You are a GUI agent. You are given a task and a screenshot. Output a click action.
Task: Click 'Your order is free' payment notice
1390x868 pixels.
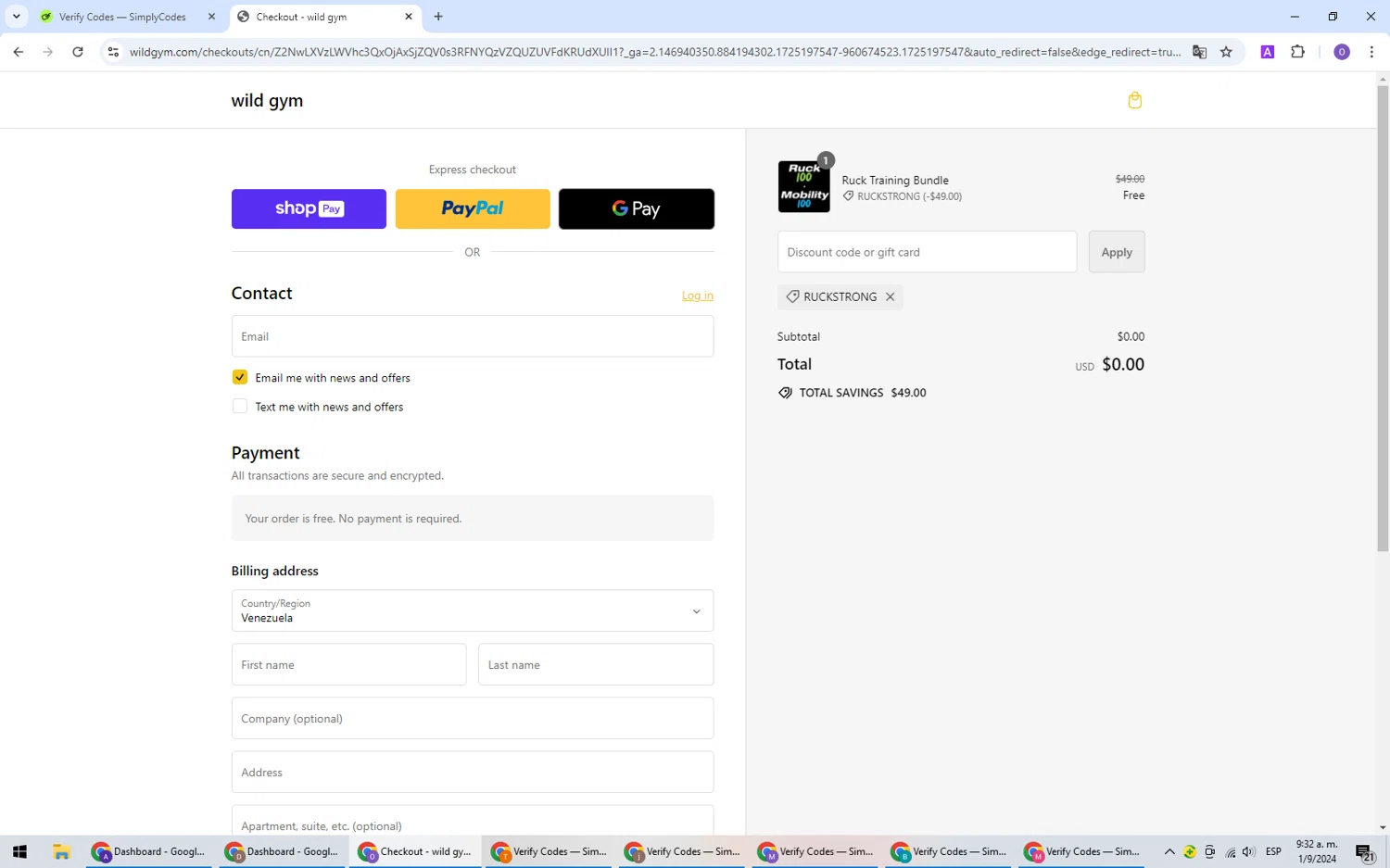coord(473,518)
